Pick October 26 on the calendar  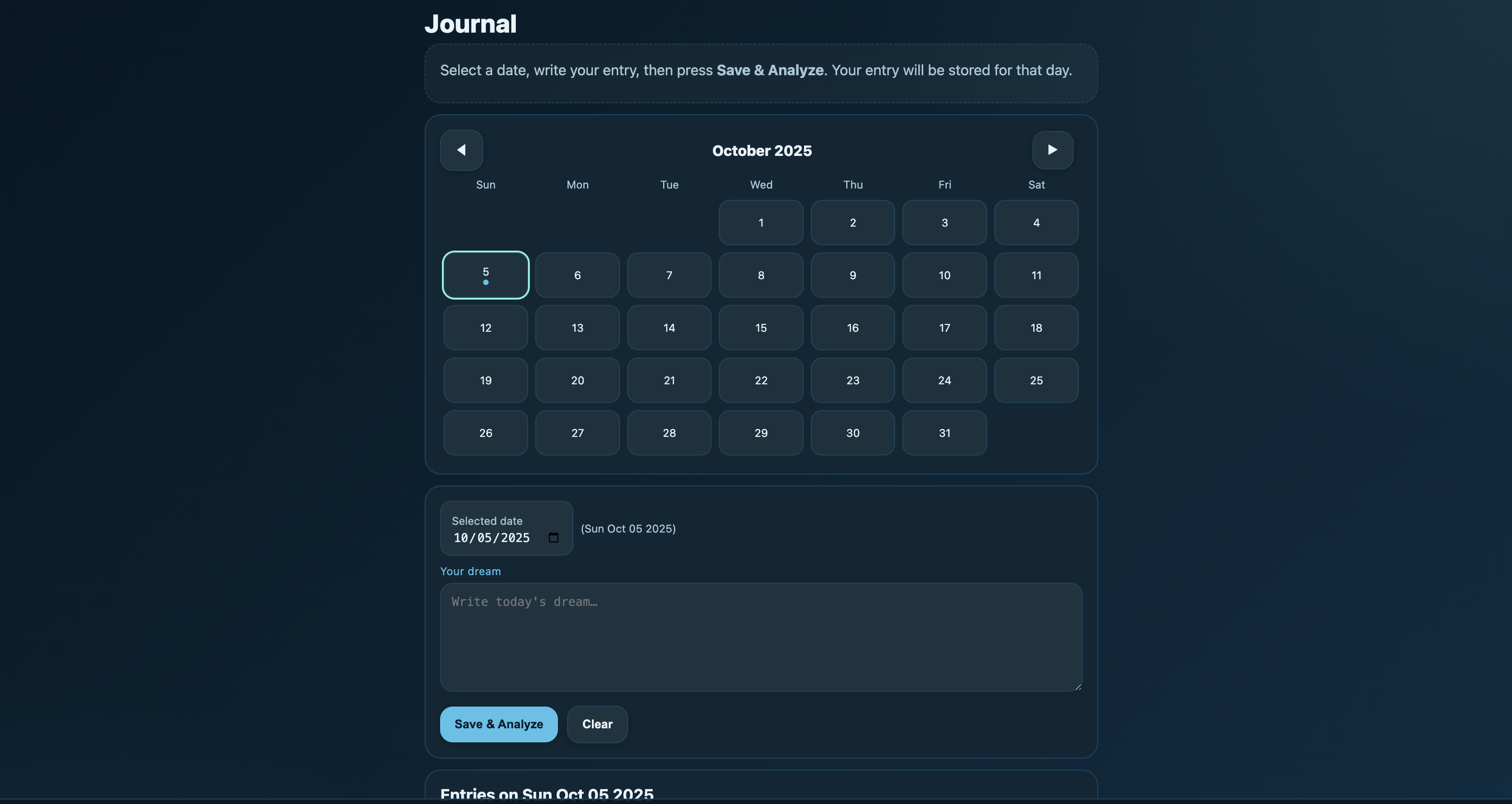(485, 432)
